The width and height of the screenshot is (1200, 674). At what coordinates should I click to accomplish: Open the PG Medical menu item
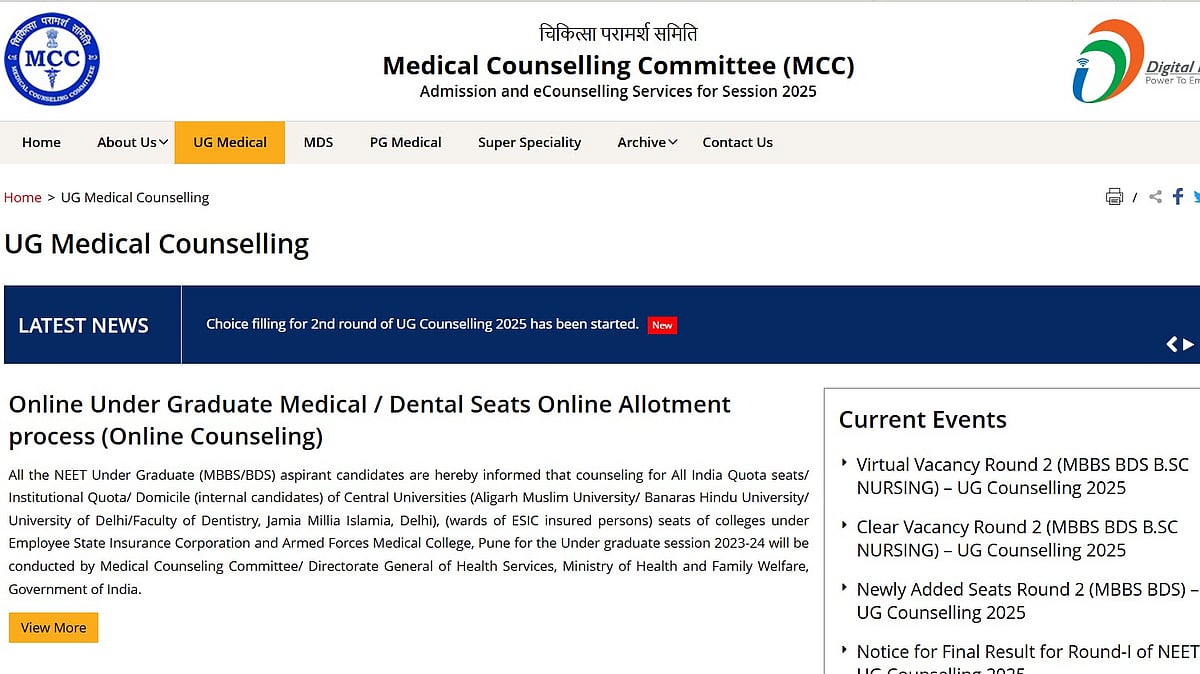405,142
